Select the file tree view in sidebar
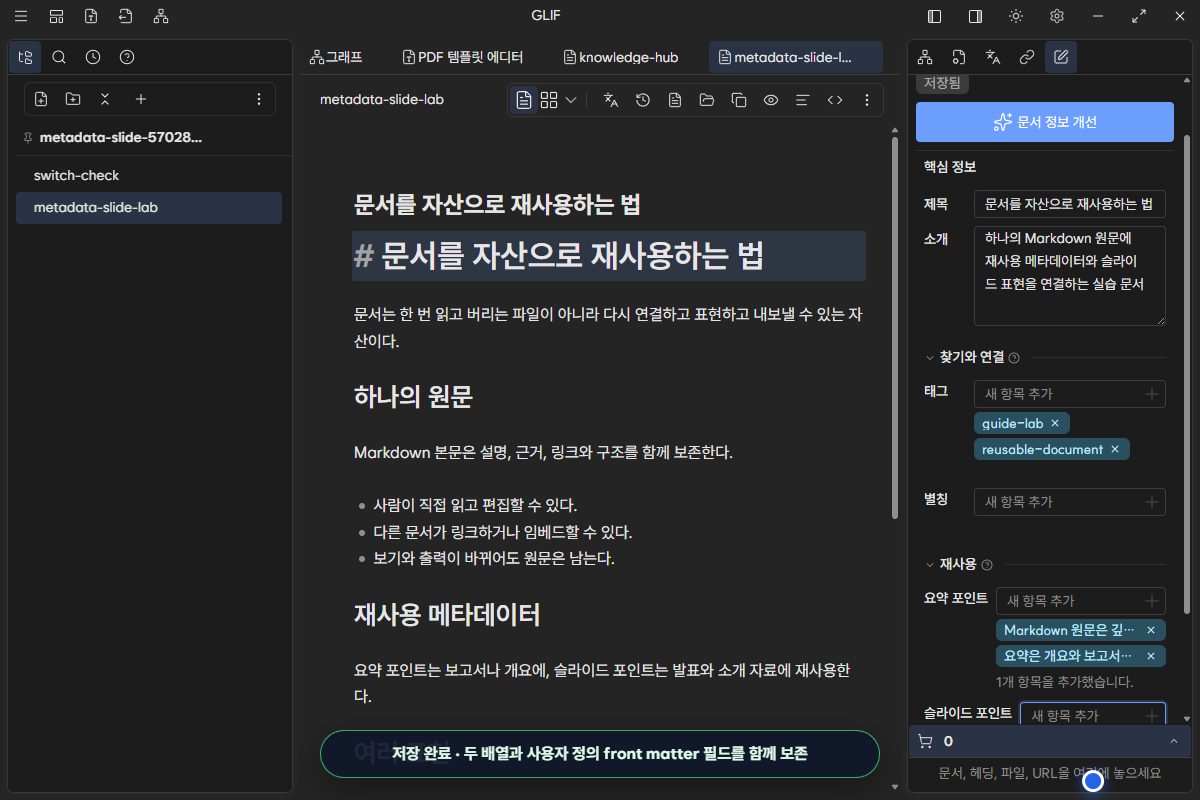Image resolution: width=1200 pixels, height=800 pixels. (x=25, y=57)
